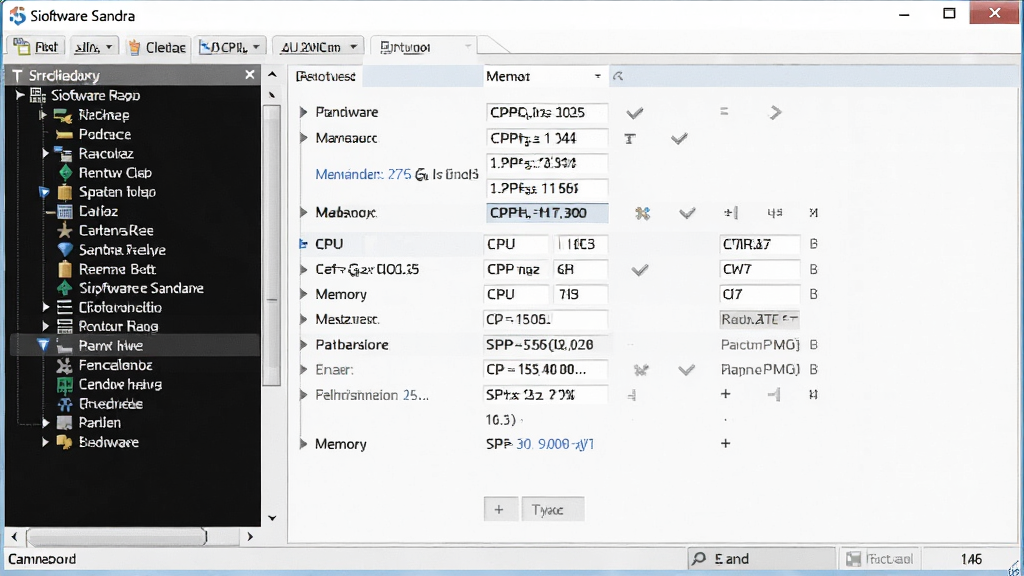1024x576 pixels.
Task: Select the Cendoe hatug green icon
Action: pos(65,385)
